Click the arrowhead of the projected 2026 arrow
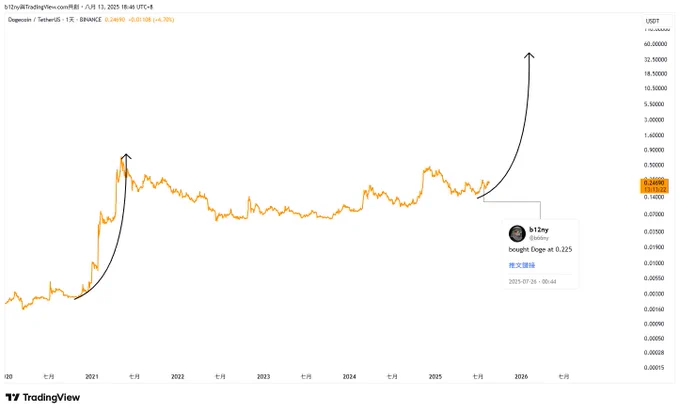 pos(529,56)
